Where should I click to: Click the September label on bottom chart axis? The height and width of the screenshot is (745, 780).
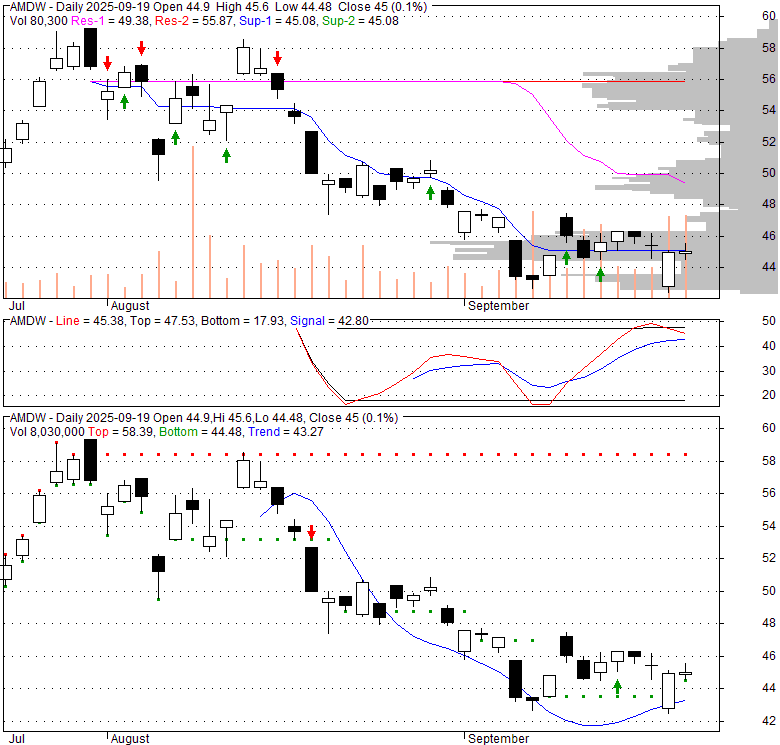pos(498,739)
